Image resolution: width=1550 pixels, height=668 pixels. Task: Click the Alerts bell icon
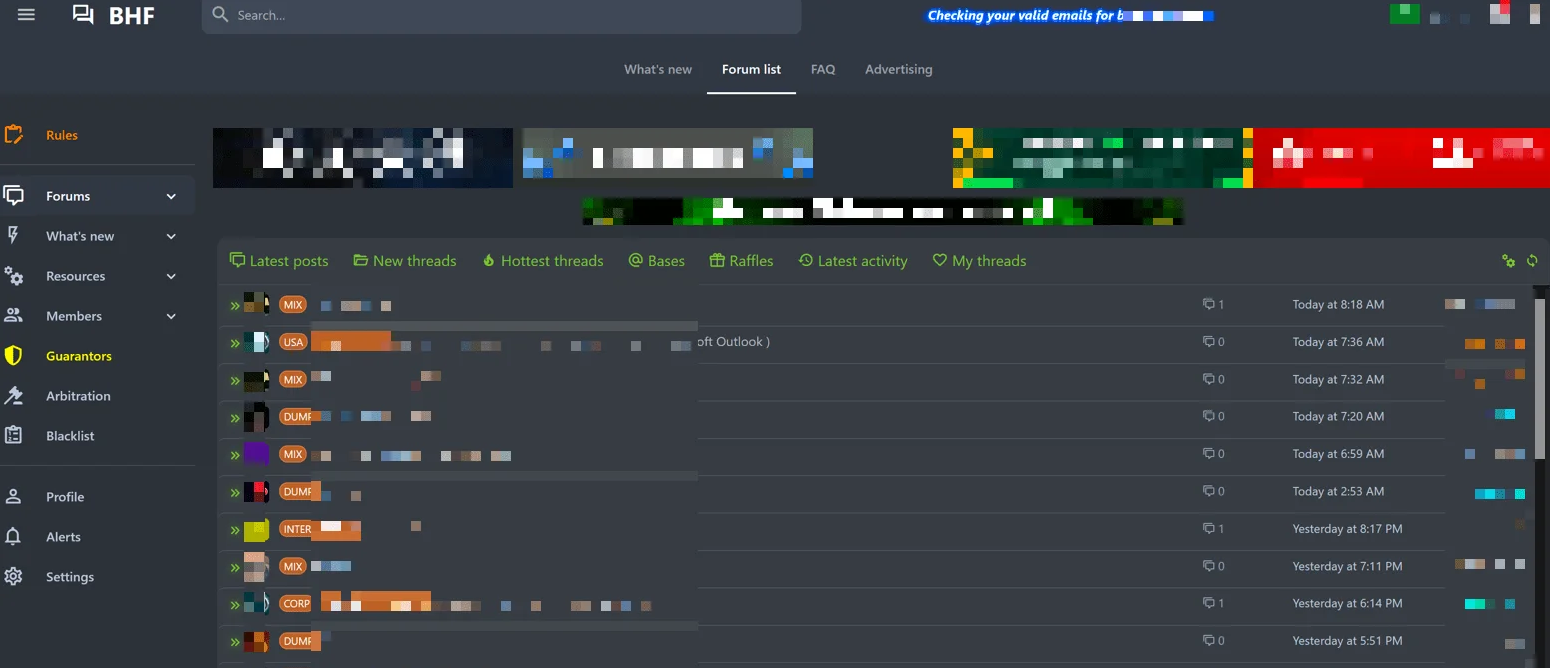[x=13, y=537]
